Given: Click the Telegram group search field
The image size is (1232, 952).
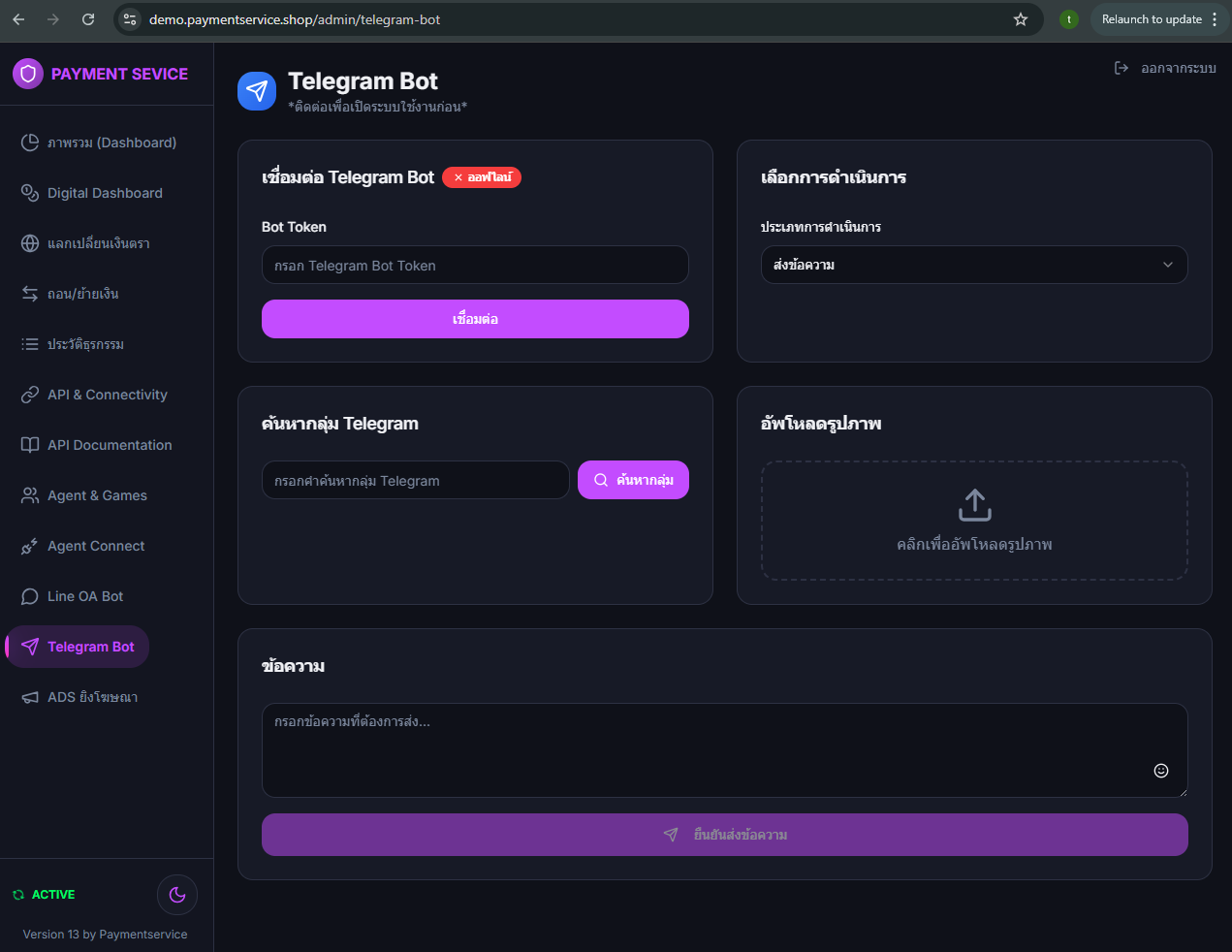Looking at the screenshot, I should tap(415, 480).
